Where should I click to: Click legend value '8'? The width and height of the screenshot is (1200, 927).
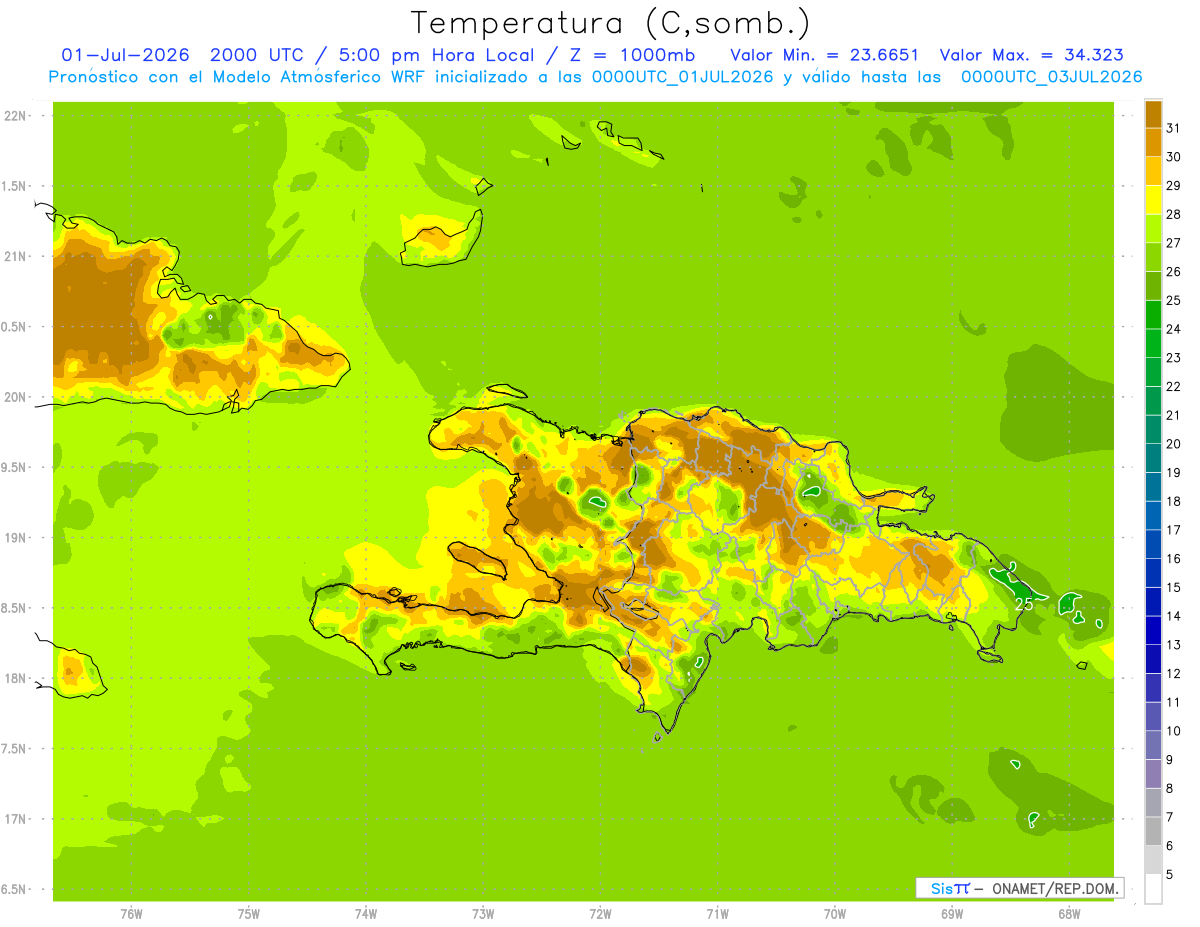[x=1169, y=789]
